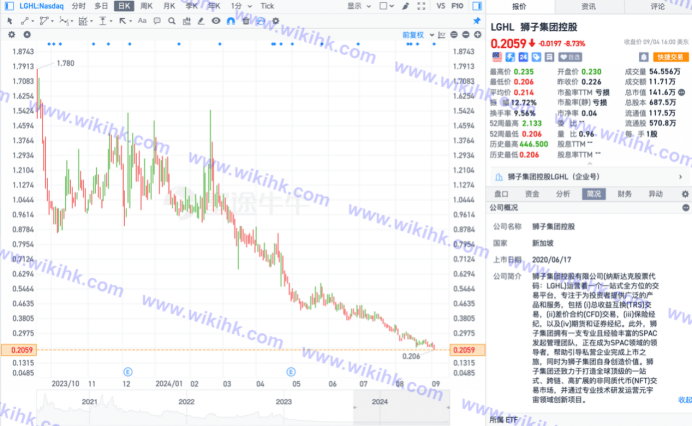Image resolution: width=692 pixels, height=426 pixels.
Task: Select the measurement range tool
Action: pyautogui.click(x=83, y=21)
